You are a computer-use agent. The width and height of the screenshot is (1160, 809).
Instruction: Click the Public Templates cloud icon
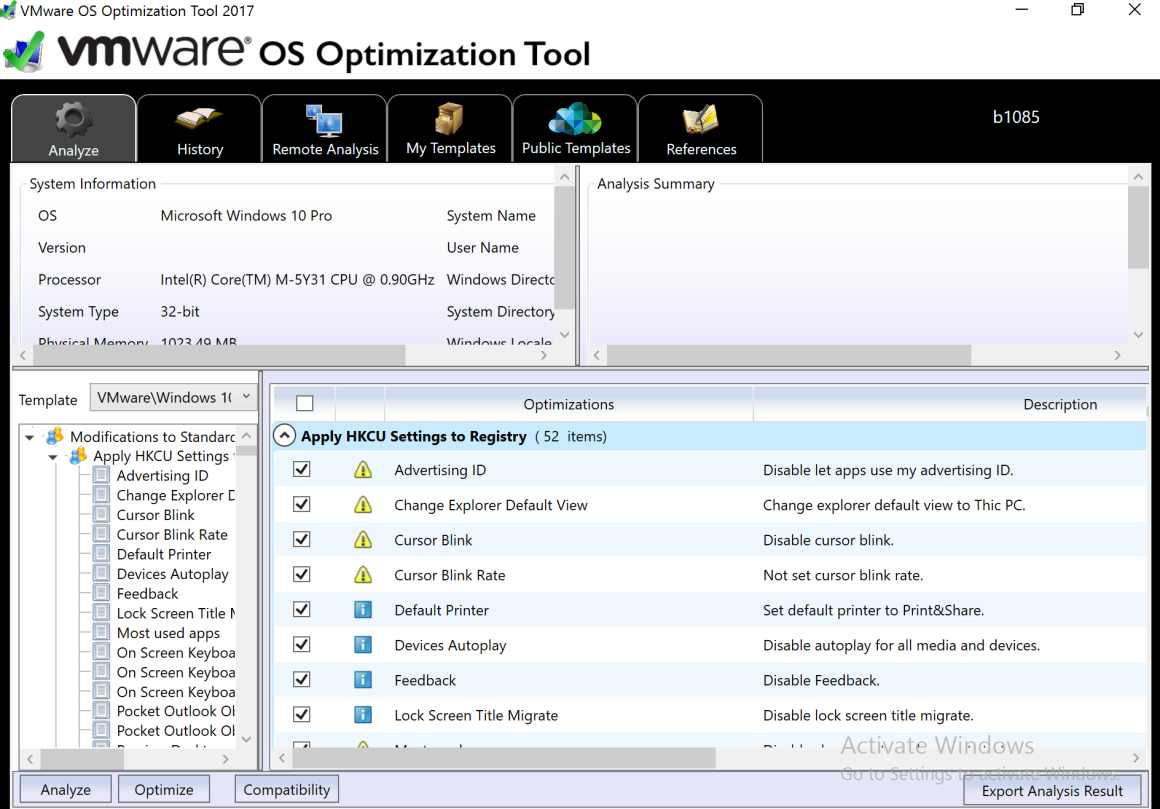(x=575, y=119)
